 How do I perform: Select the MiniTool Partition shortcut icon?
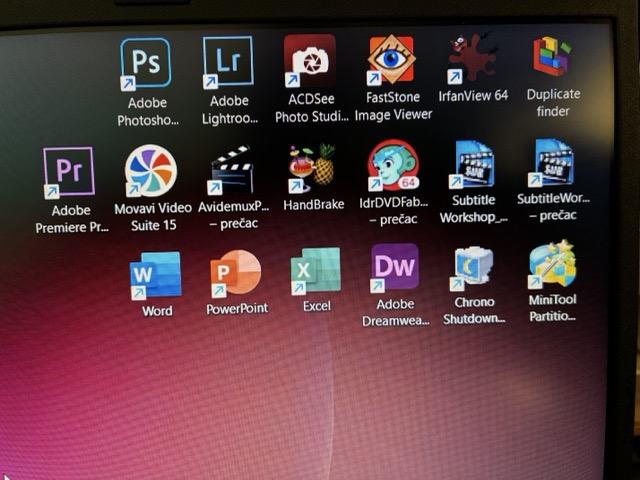tap(552, 264)
